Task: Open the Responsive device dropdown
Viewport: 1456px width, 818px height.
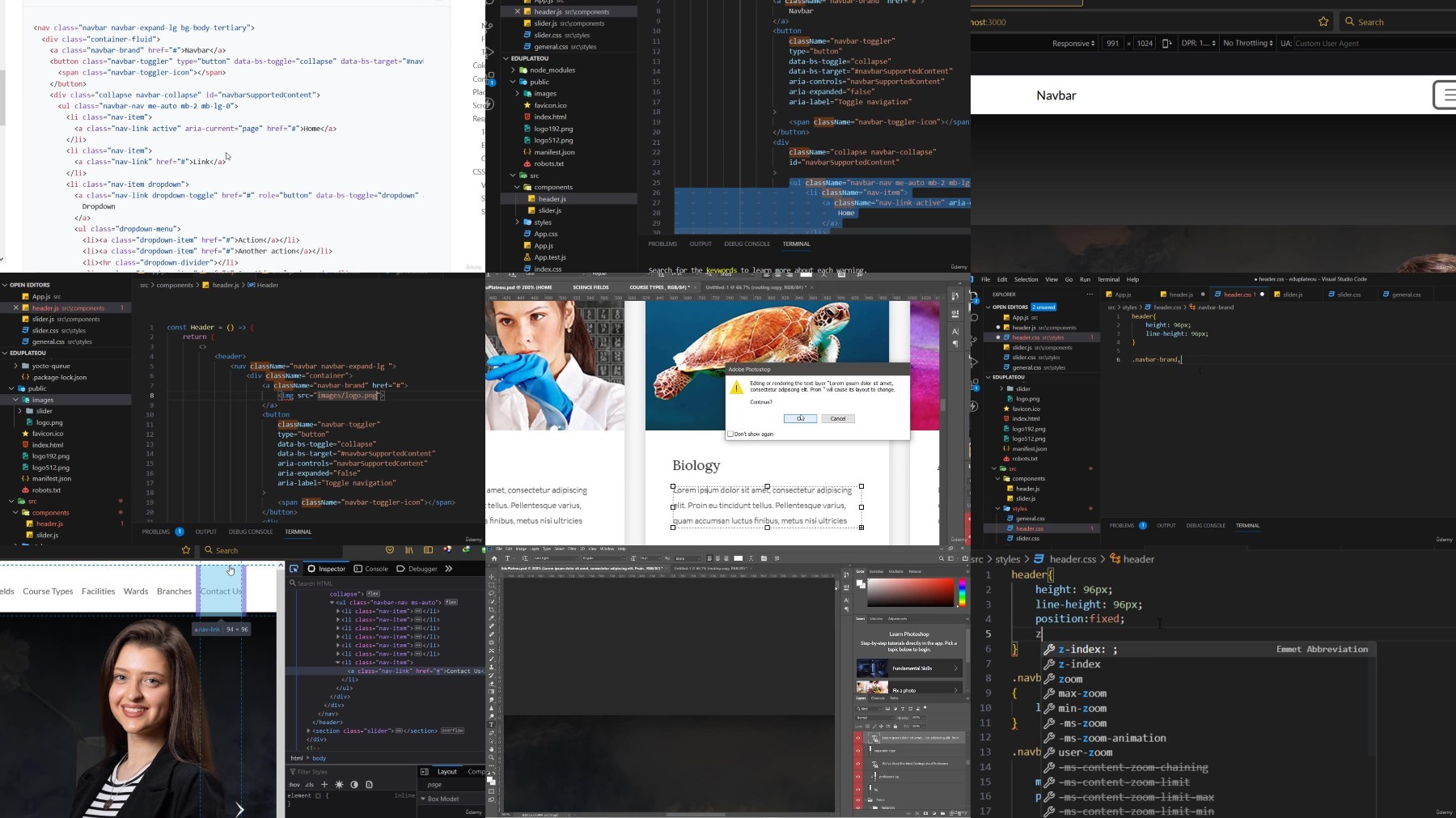Action: (x=1074, y=43)
